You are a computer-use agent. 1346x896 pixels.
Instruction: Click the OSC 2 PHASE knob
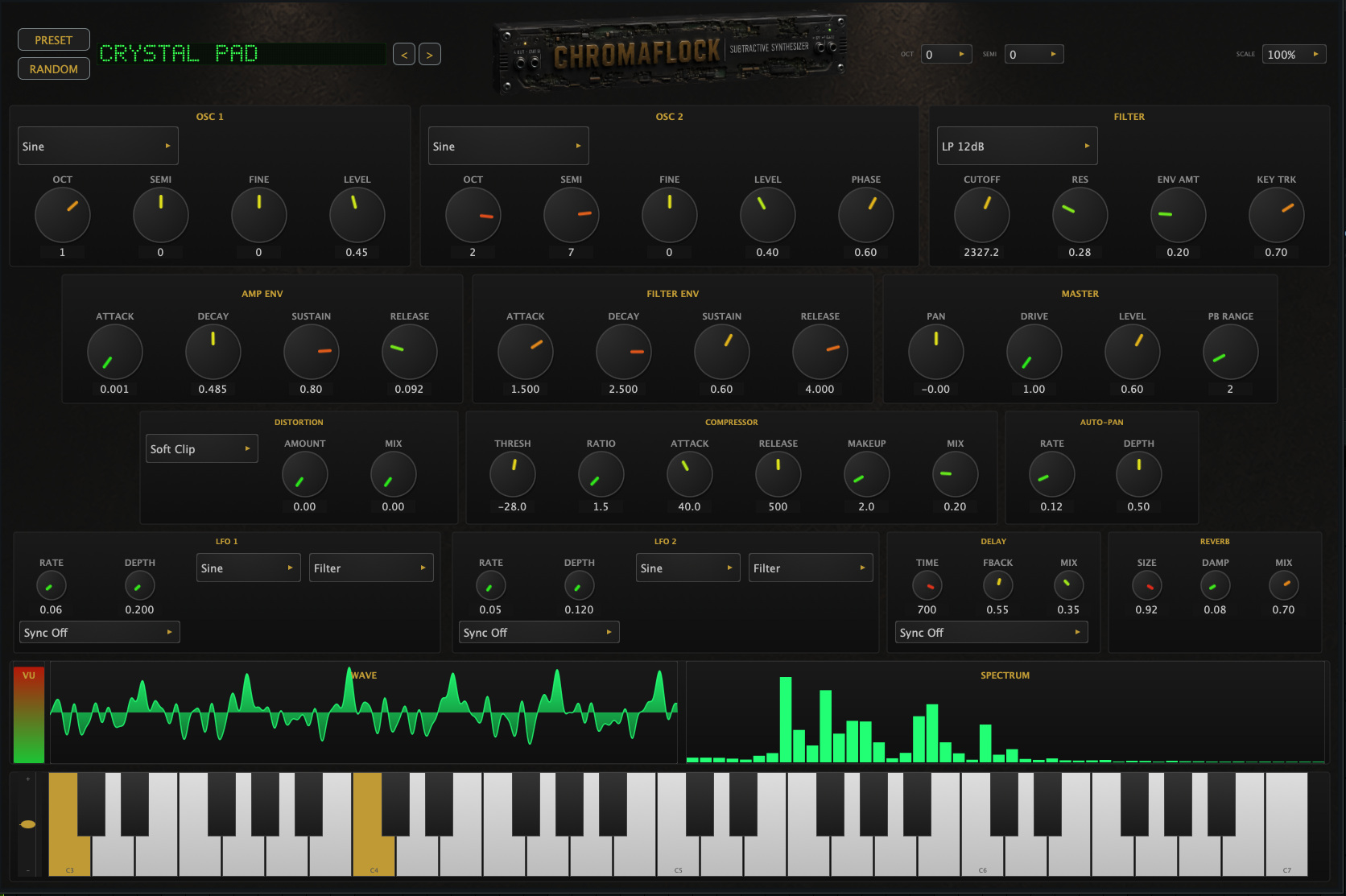coord(865,215)
